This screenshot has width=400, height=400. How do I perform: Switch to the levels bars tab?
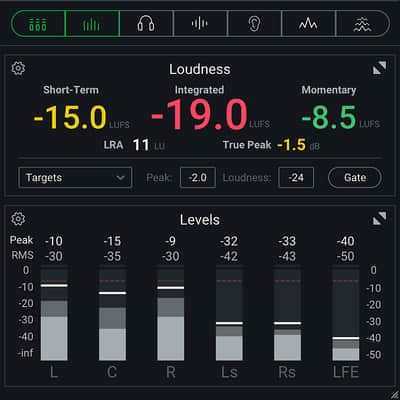click(x=92, y=23)
